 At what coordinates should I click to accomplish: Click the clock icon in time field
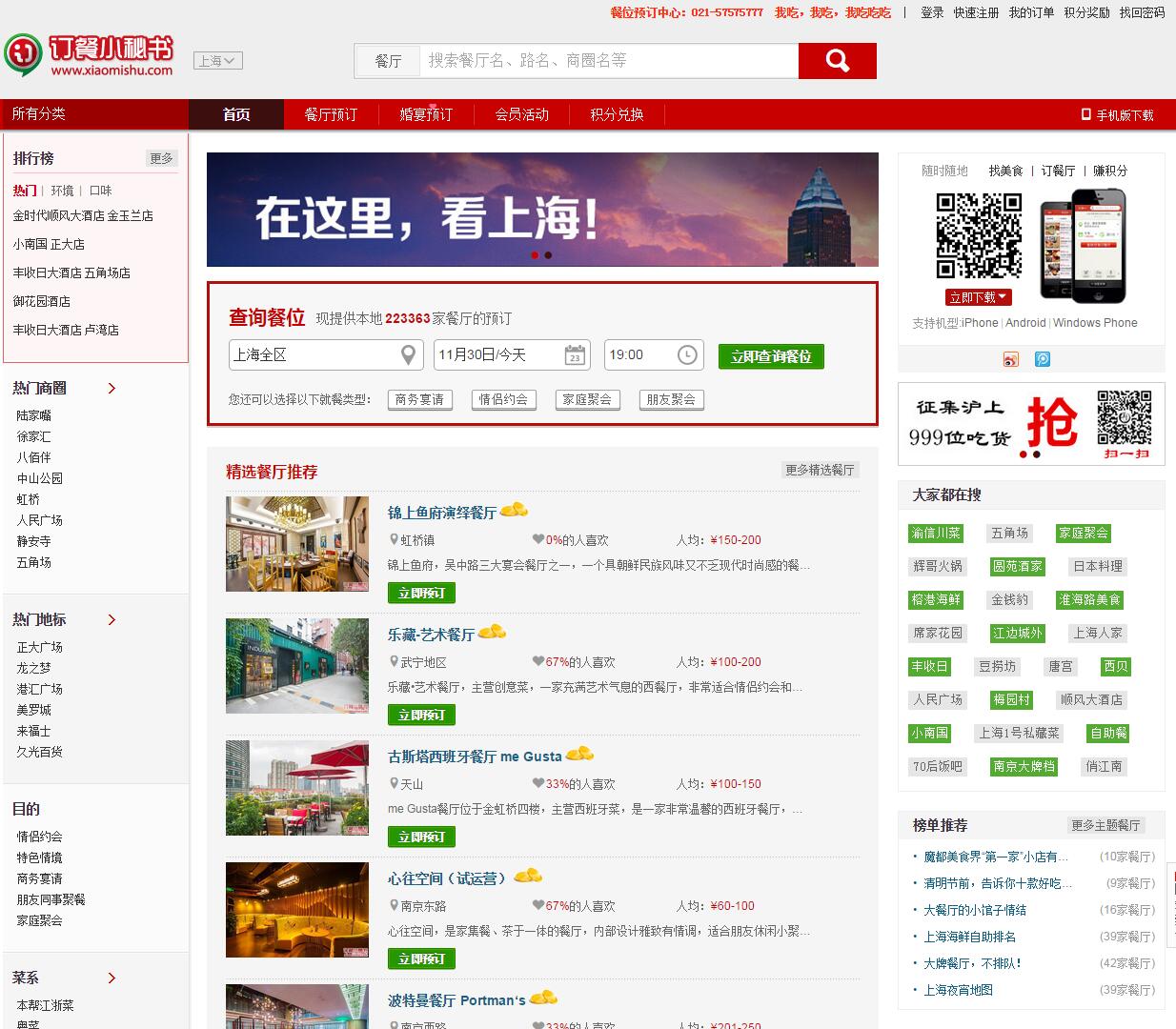click(687, 355)
